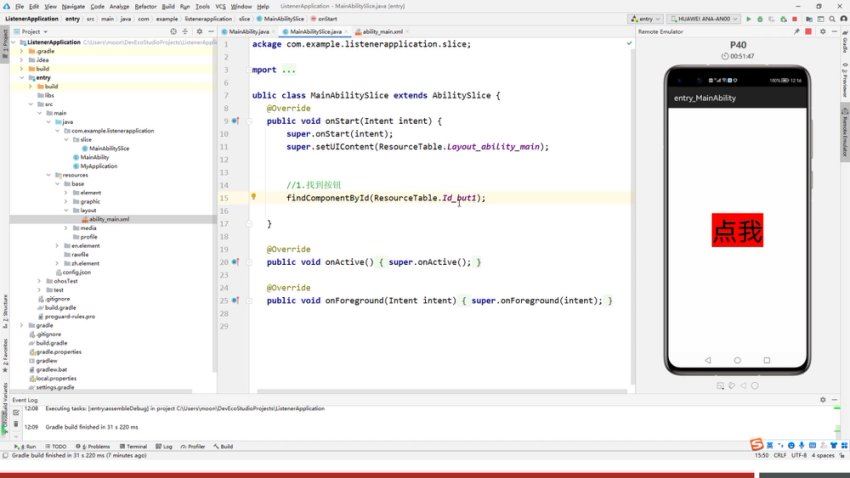Expand the .gradle folder

(22, 51)
